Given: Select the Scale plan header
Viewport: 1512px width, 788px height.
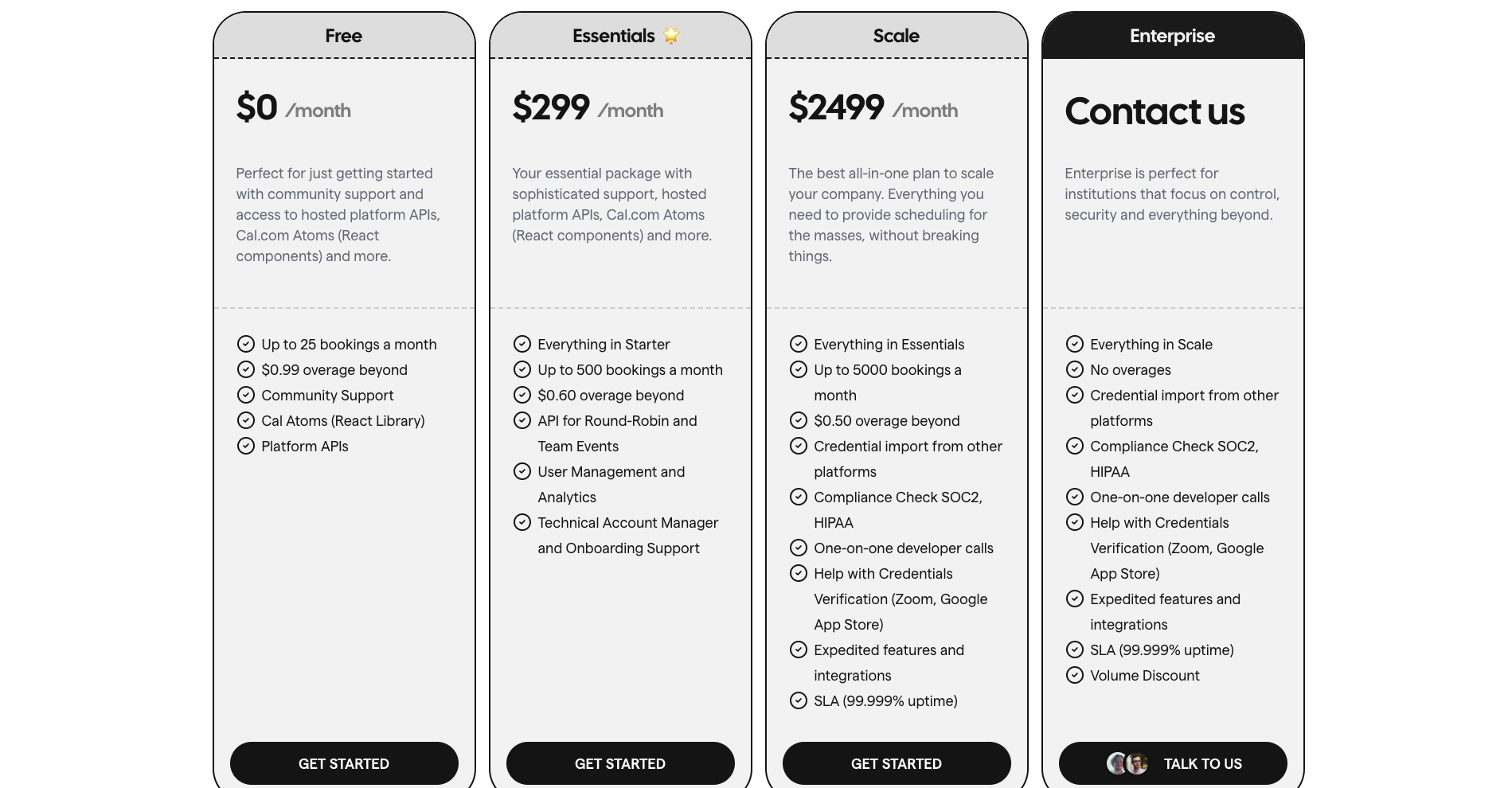Looking at the screenshot, I should (x=897, y=36).
